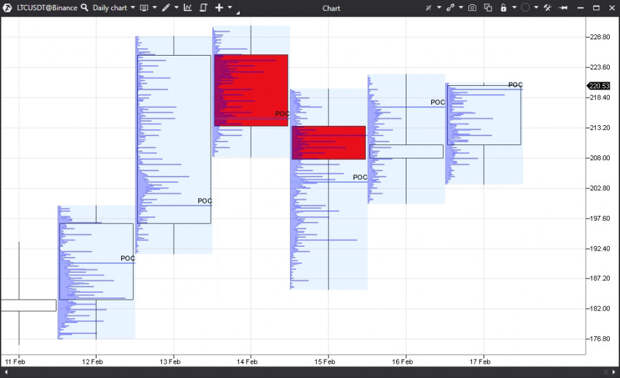Click the 14 Feb red candle body
This screenshot has width=620, height=378.
pyautogui.click(x=251, y=91)
